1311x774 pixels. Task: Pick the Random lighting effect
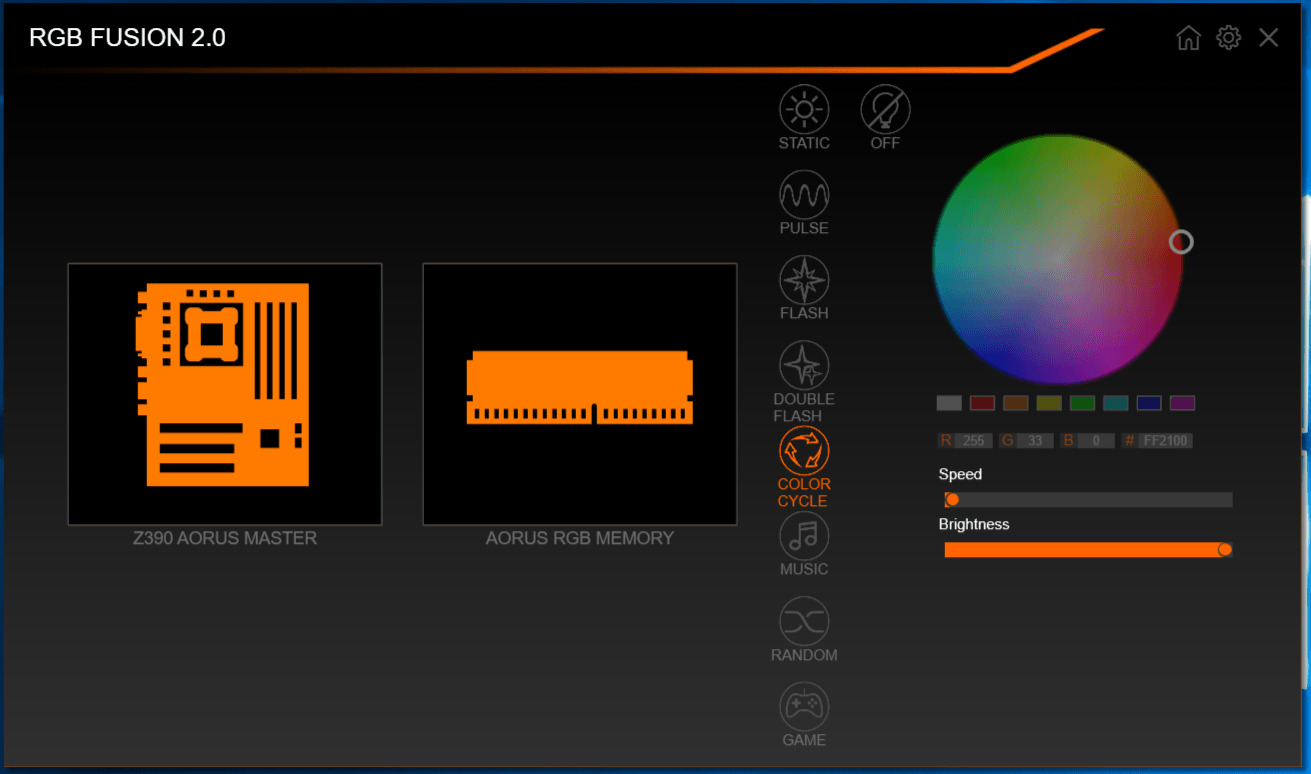(x=804, y=621)
